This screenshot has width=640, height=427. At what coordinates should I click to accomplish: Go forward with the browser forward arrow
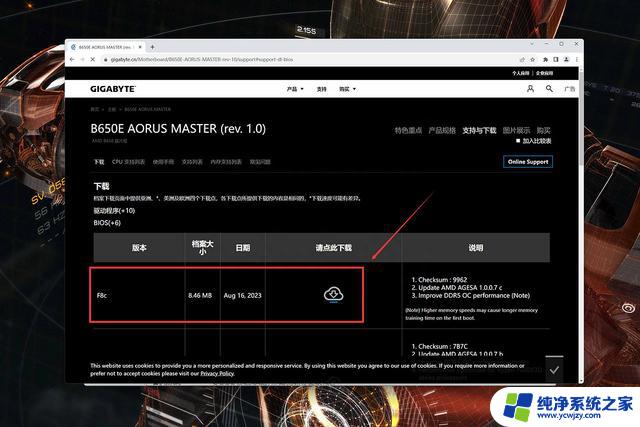(x=82, y=60)
